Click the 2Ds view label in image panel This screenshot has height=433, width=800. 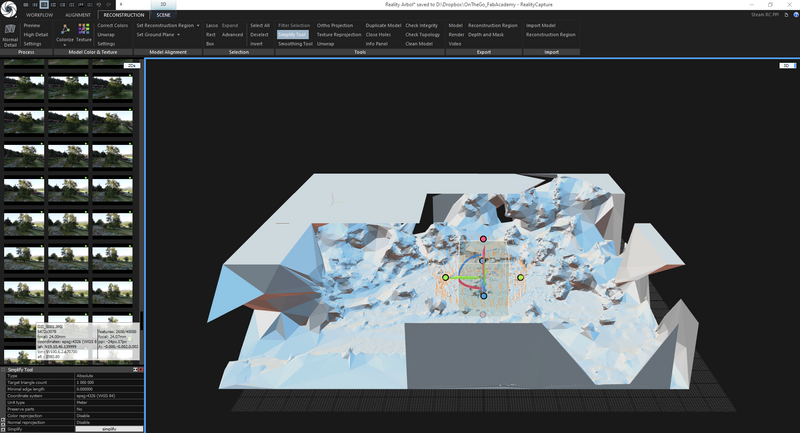click(132, 65)
